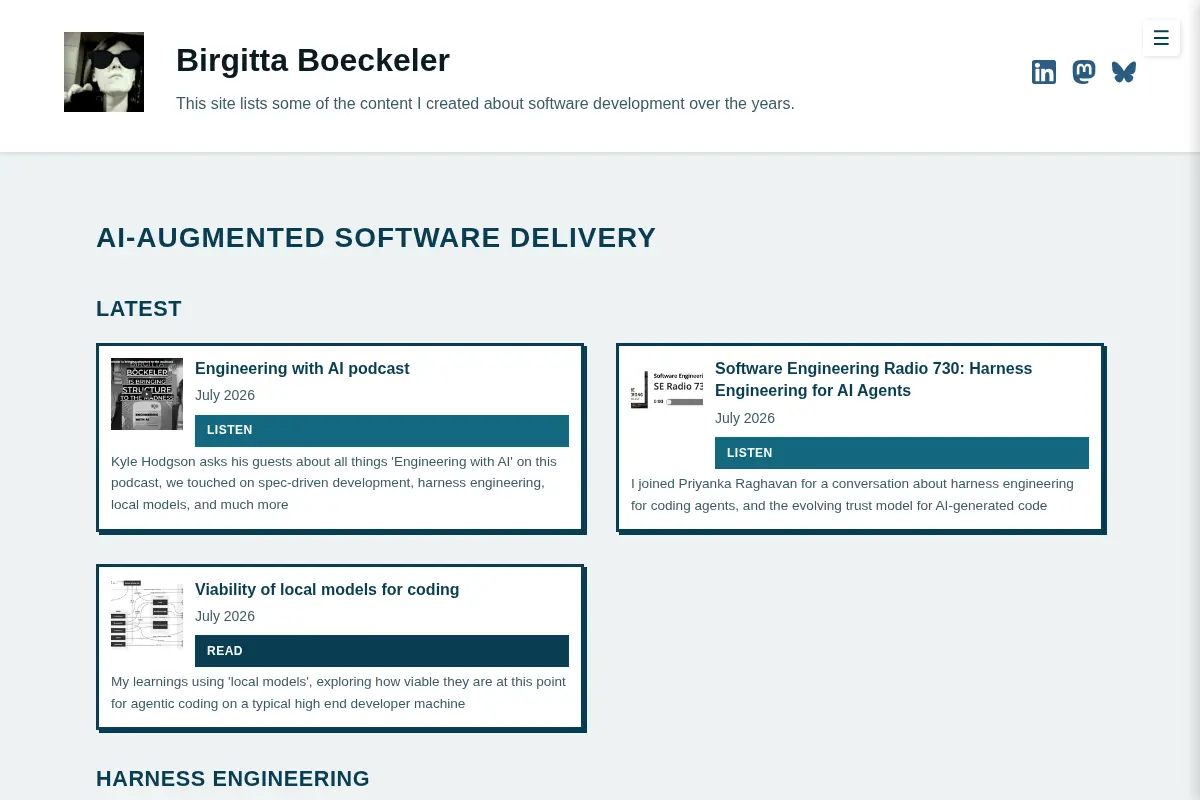This screenshot has height=800, width=1200.
Task: Open the LinkedIn profile icon
Action: [x=1044, y=72]
